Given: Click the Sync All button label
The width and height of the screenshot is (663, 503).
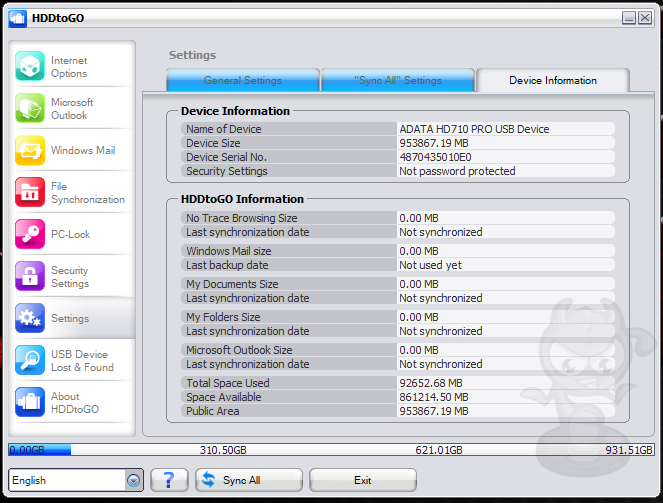Looking at the screenshot, I should pos(241,480).
